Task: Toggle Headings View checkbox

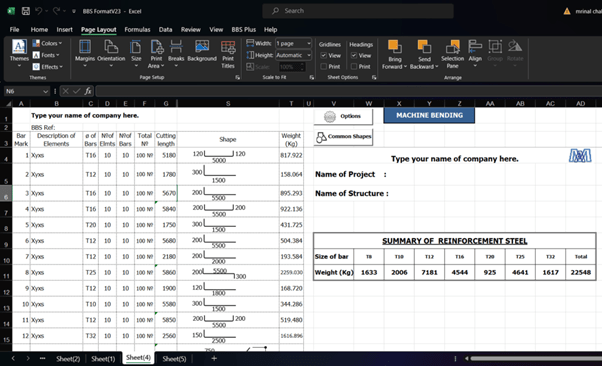Action: coord(354,55)
